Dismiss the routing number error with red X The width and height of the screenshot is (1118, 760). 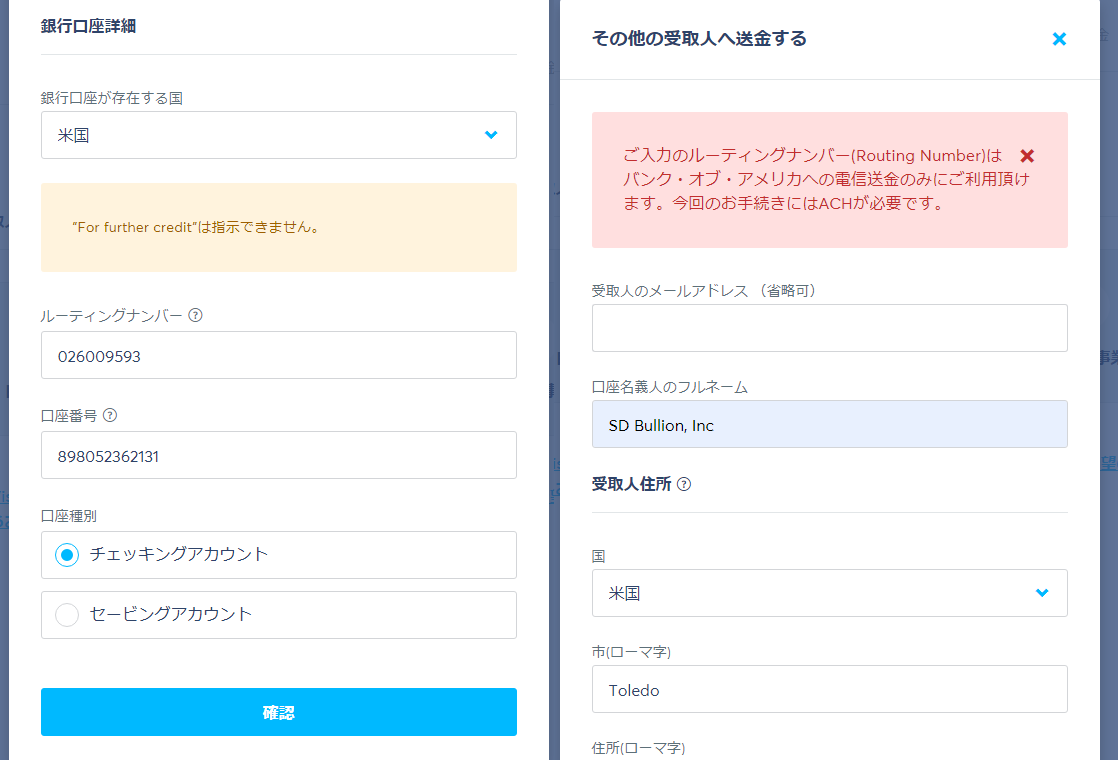tap(1028, 155)
